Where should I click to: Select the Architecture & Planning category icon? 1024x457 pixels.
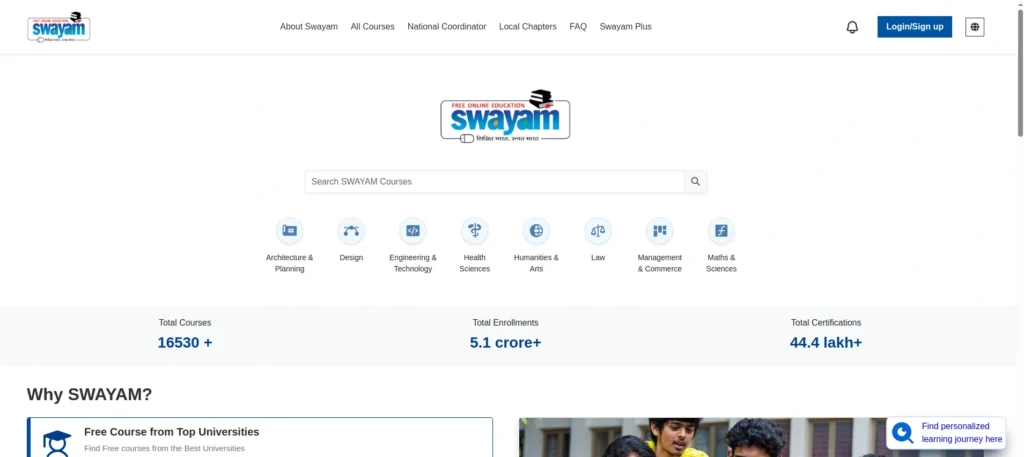pyautogui.click(x=289, y=230)
